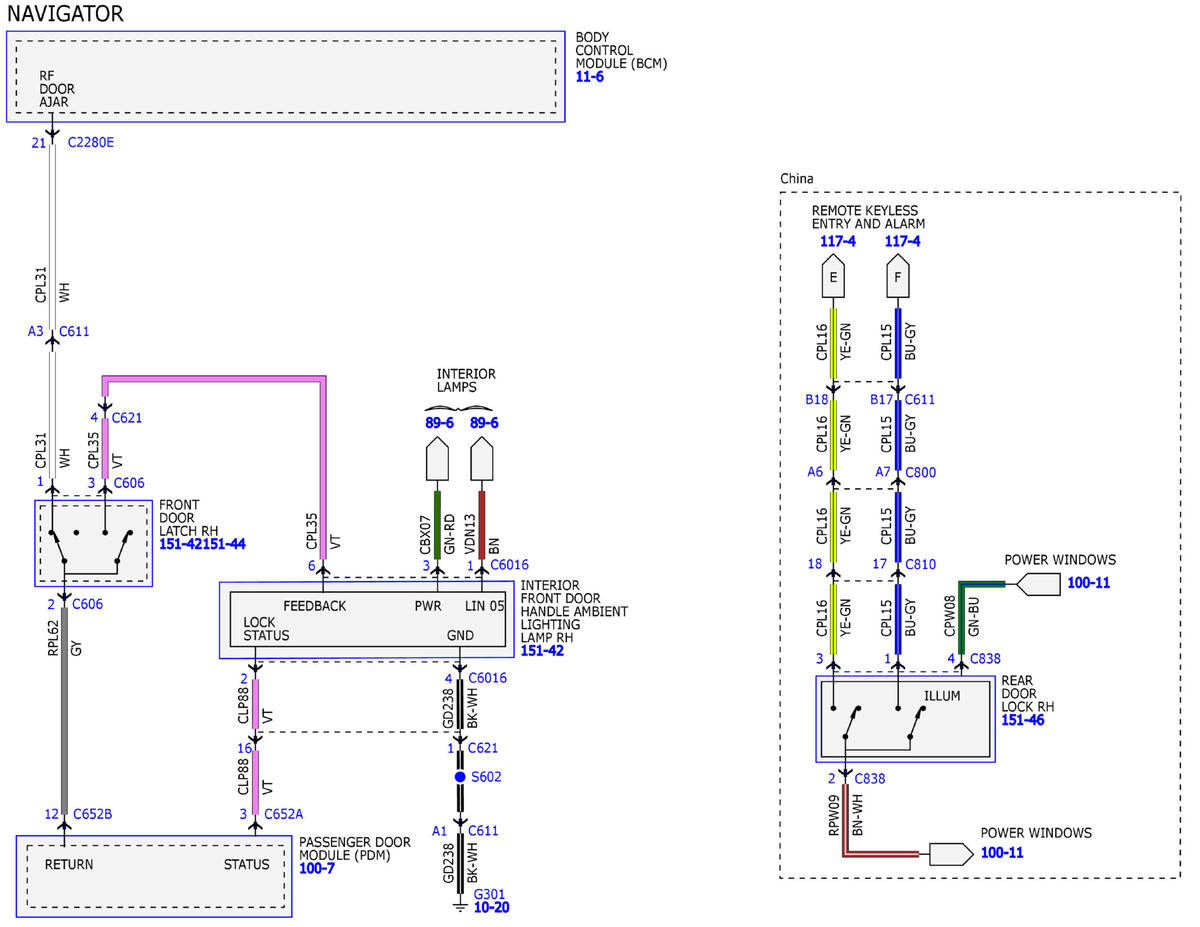The image size is (1200, 927).
Task: Click the blue S602 splice dot
Action: coord(460,776)
